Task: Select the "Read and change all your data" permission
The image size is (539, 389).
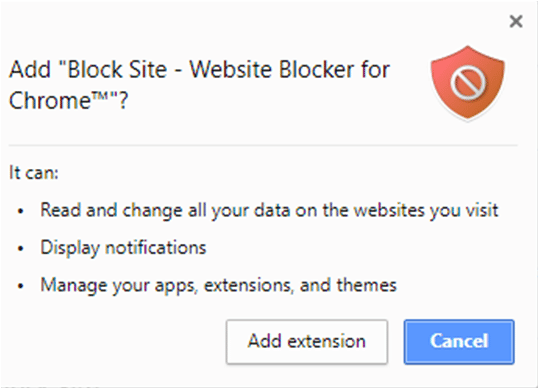Action: 269,210
